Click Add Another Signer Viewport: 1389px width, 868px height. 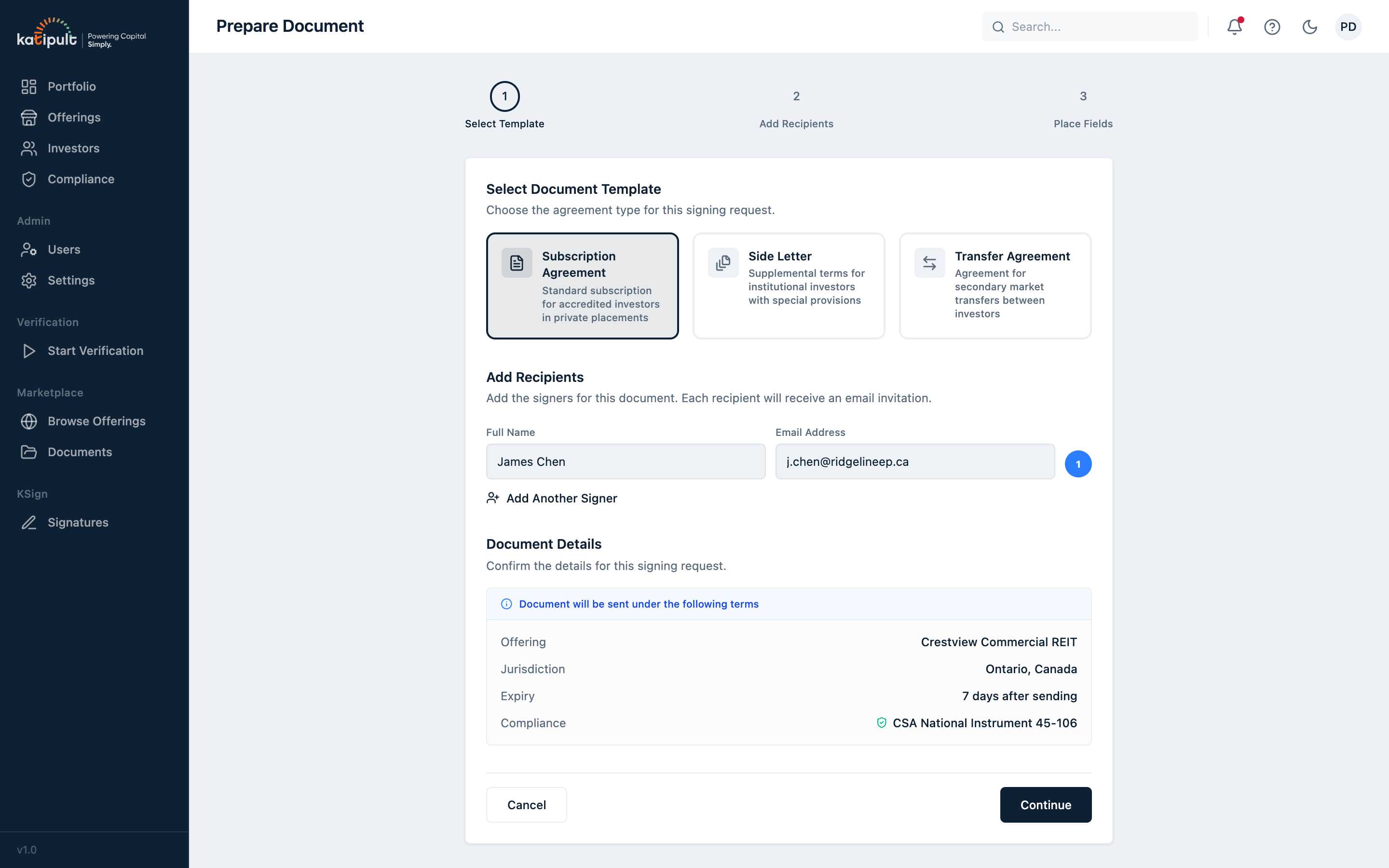tap(552, 498)
